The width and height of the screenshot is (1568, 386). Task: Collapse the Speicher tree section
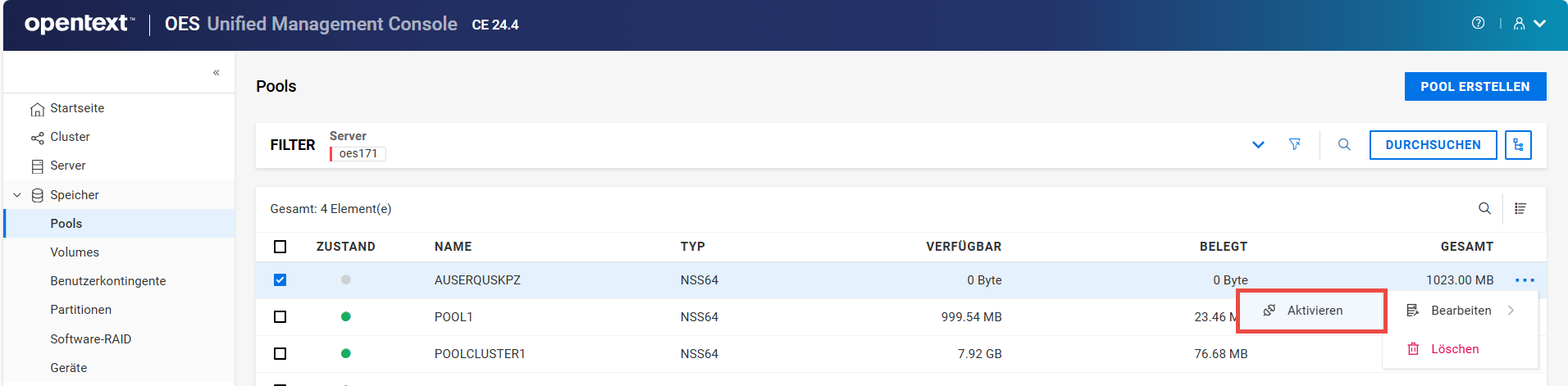(17, 195)
